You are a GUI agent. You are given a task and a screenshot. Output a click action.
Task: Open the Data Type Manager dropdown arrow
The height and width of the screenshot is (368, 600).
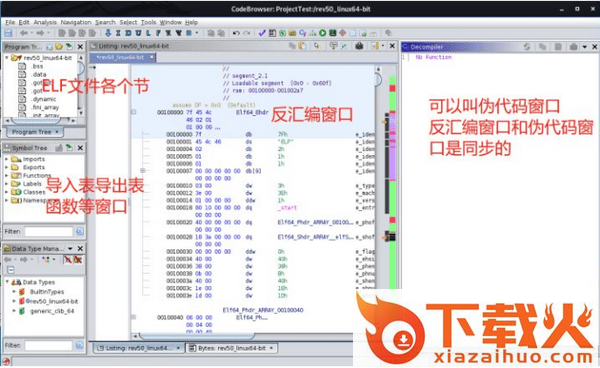click(x=70, y=249)
